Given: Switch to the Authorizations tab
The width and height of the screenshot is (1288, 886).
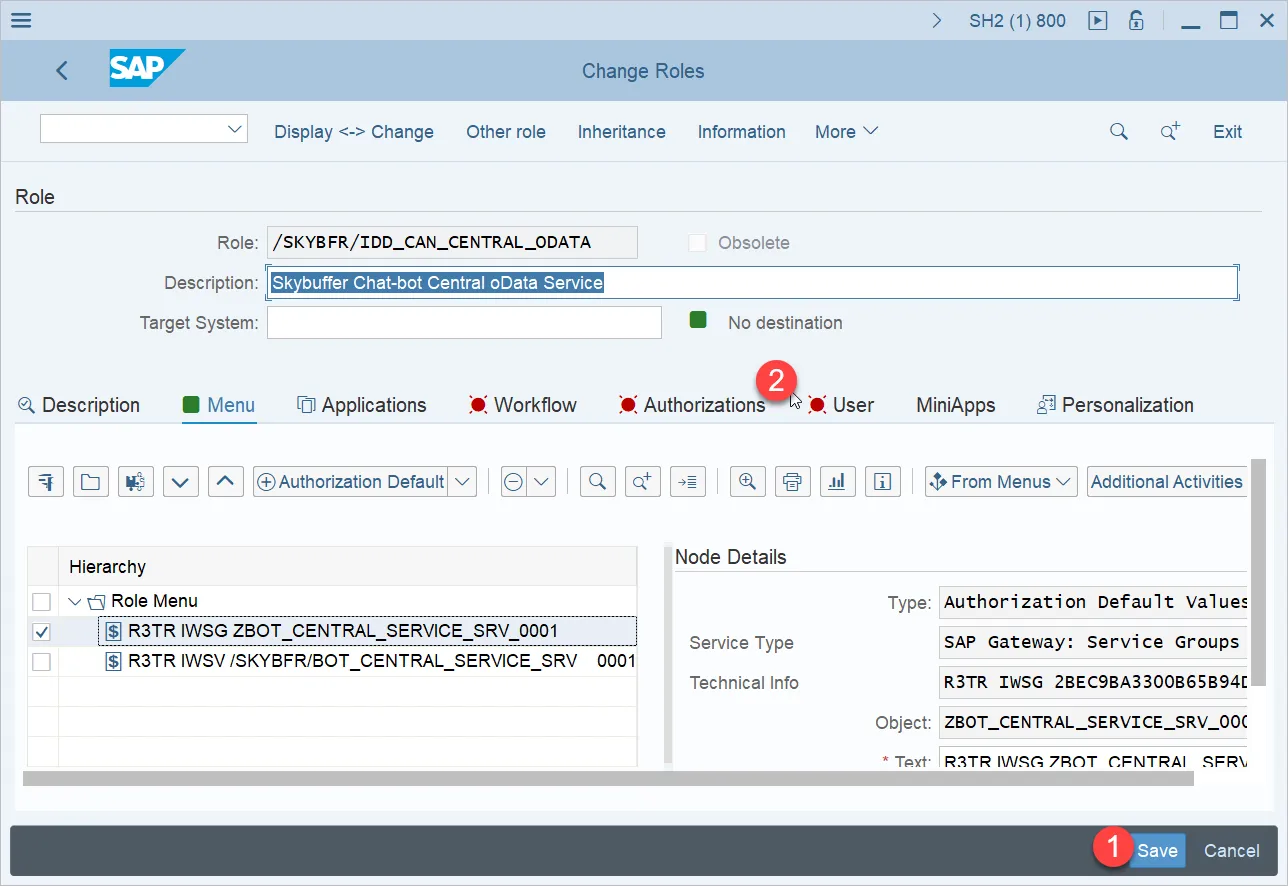Looking at the screenshot, I should 692,405.
